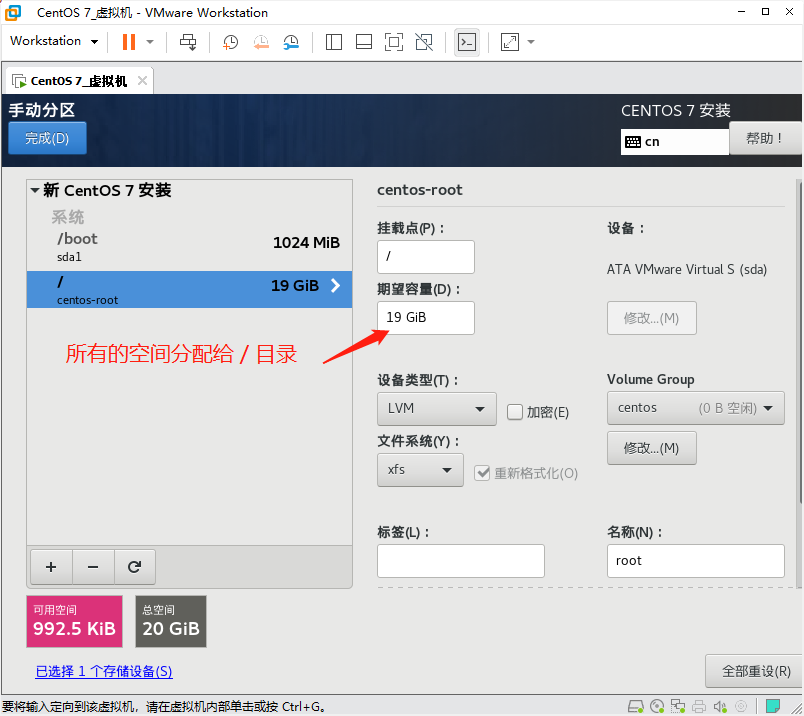Click the teal message log status bar icon
The width and height of the screenshot is (804, 716).
pos(773,707)
